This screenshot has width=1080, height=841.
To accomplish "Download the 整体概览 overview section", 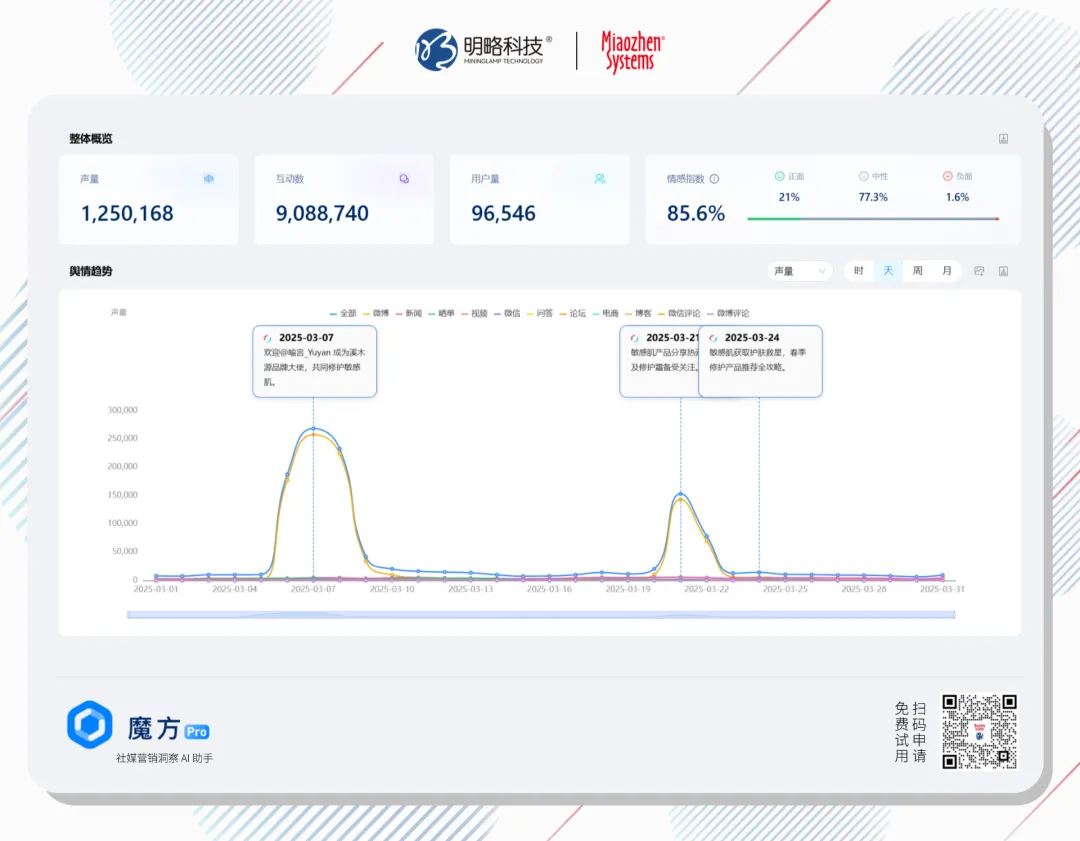I will point(1003,138).
